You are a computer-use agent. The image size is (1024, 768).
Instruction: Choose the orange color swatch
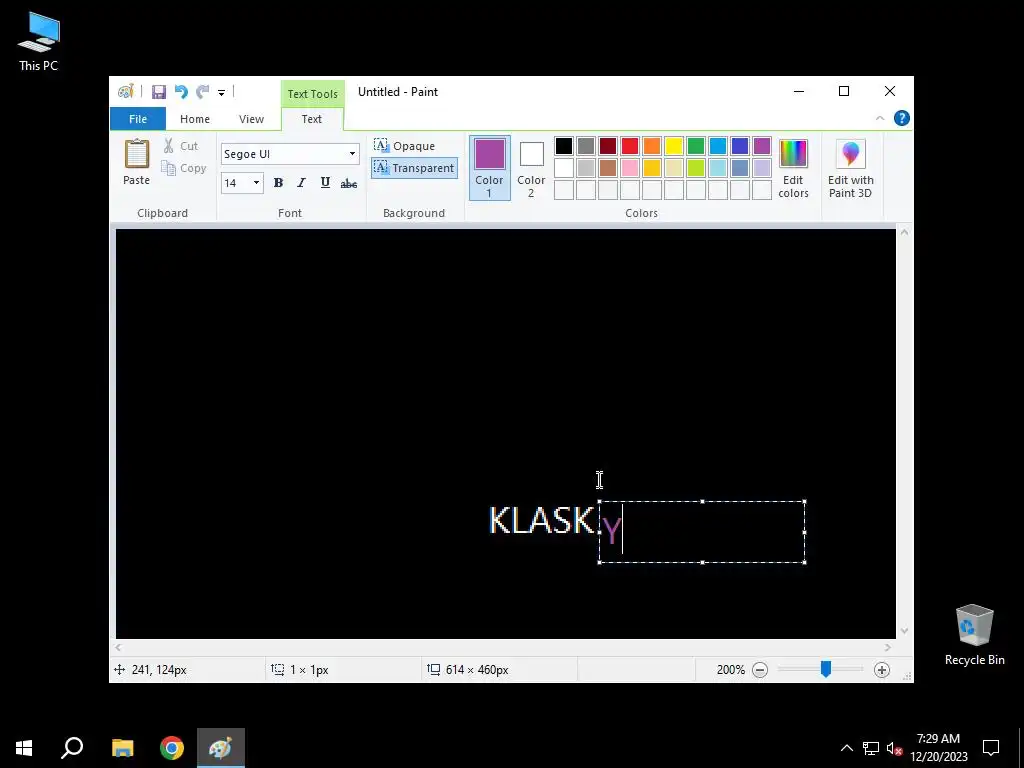[652, 146]
